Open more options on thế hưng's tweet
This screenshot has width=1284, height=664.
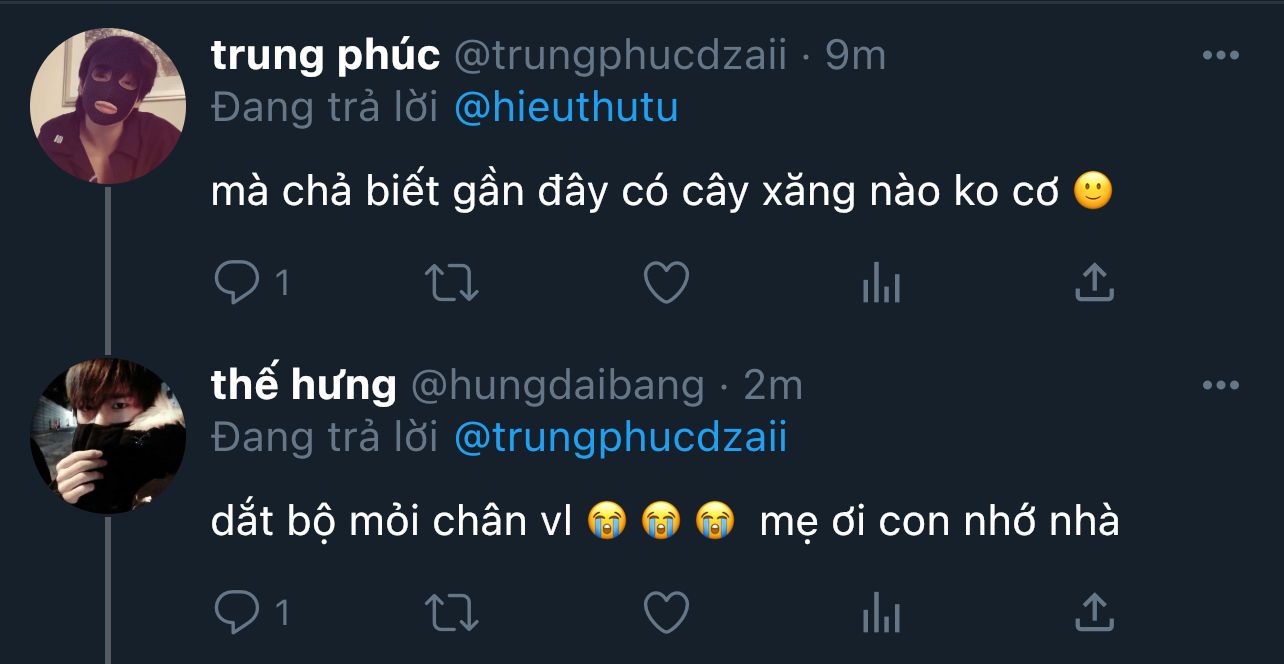point(1220,385)
